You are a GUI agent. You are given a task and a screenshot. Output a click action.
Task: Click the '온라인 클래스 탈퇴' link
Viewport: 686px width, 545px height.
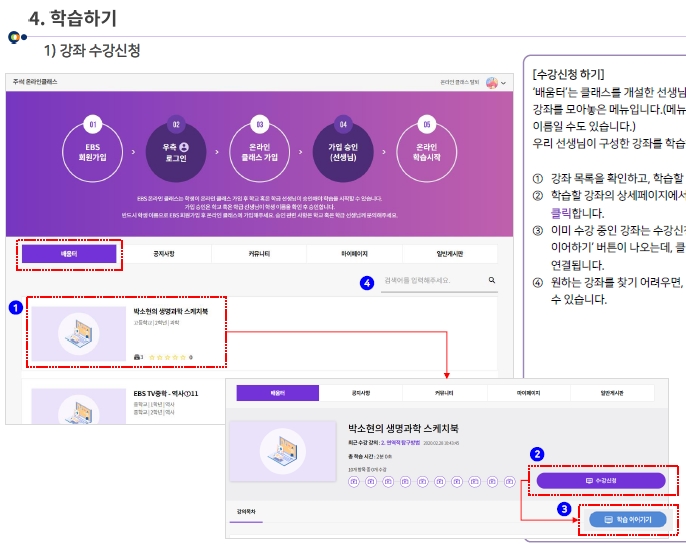(x=459, y=82)
